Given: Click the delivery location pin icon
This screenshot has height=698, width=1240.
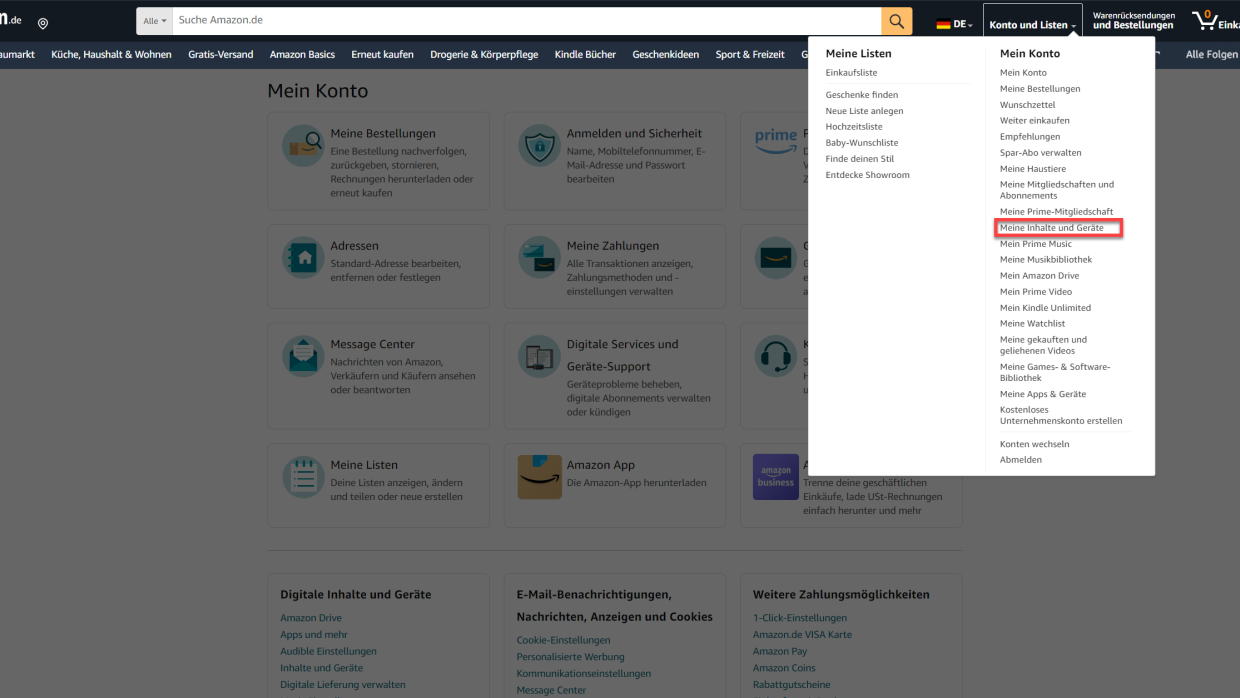Looking at the screenshot, I should tap(43, 23).
